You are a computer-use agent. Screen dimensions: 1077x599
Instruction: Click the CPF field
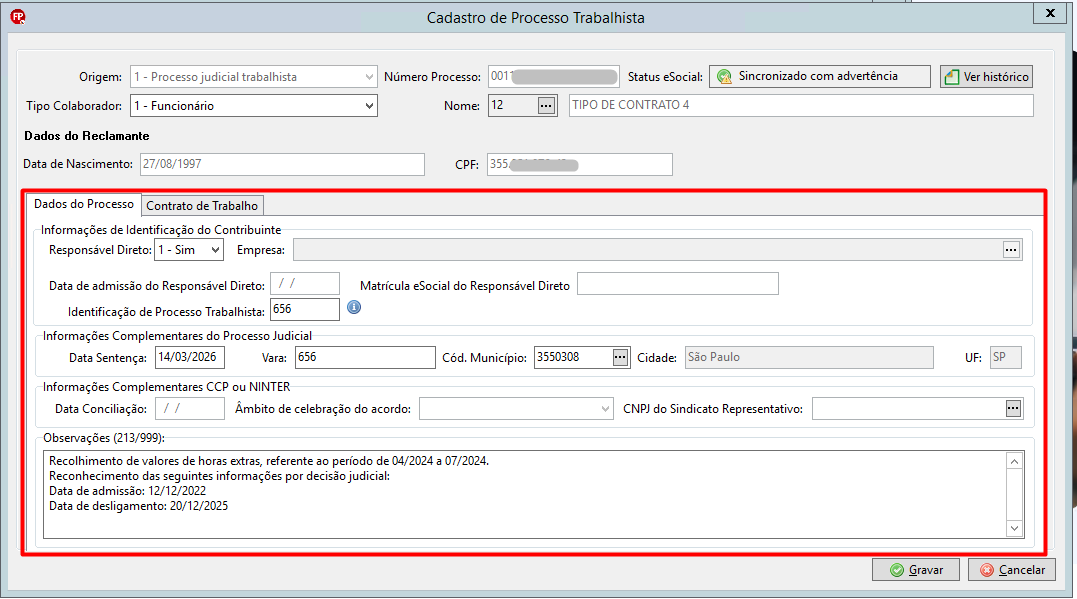[x=580, y=165]
